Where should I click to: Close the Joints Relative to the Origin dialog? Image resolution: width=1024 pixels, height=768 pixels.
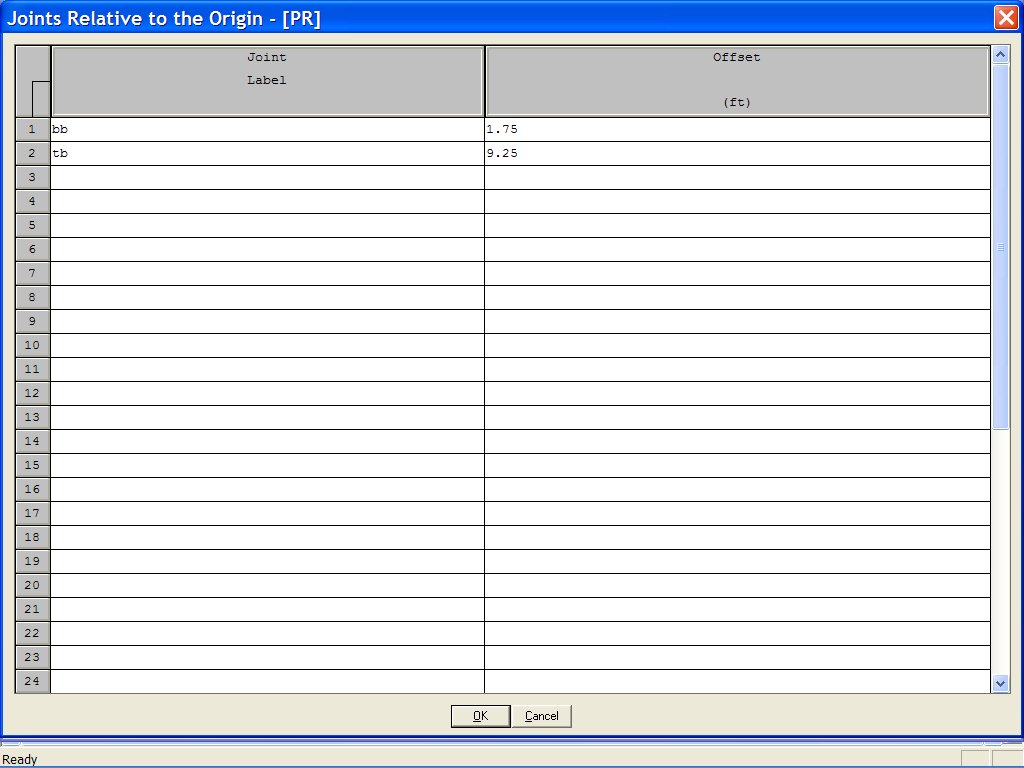pos(1006,18)
